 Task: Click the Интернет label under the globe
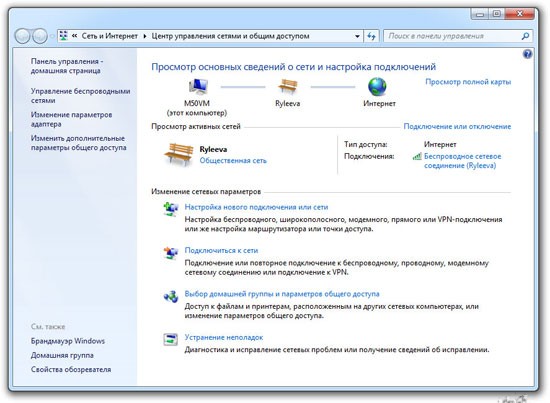click(379, 103)
